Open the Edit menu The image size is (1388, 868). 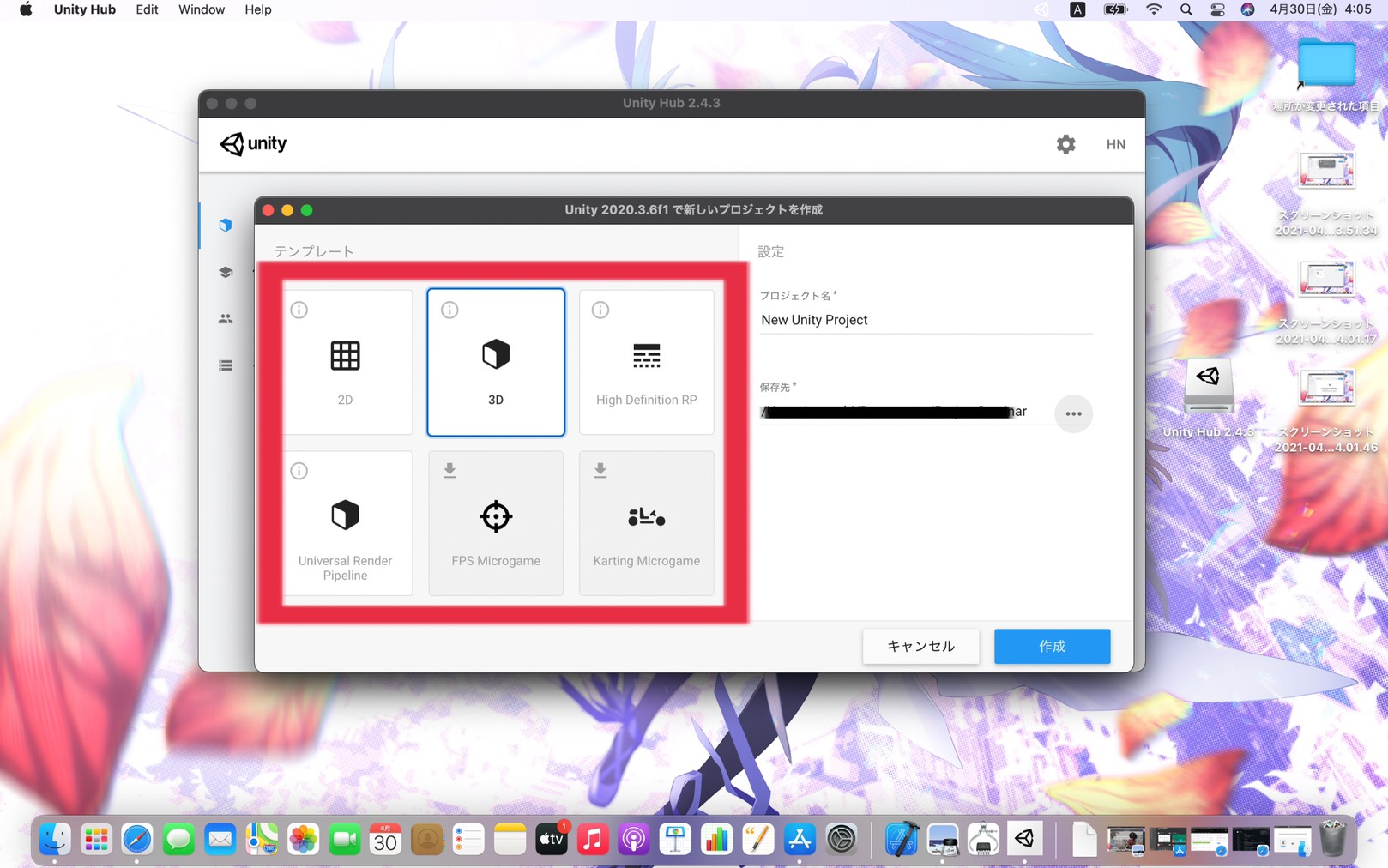click(x=147, y=9)
